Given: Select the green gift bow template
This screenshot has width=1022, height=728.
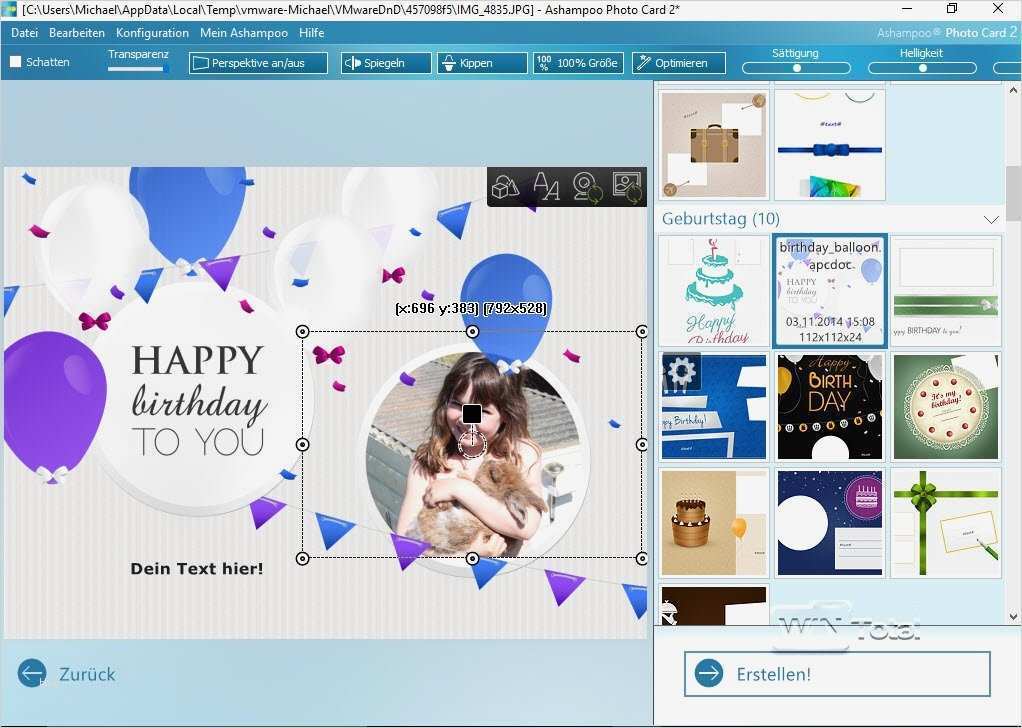Looking at the screenshot, I should coord(945,522).
